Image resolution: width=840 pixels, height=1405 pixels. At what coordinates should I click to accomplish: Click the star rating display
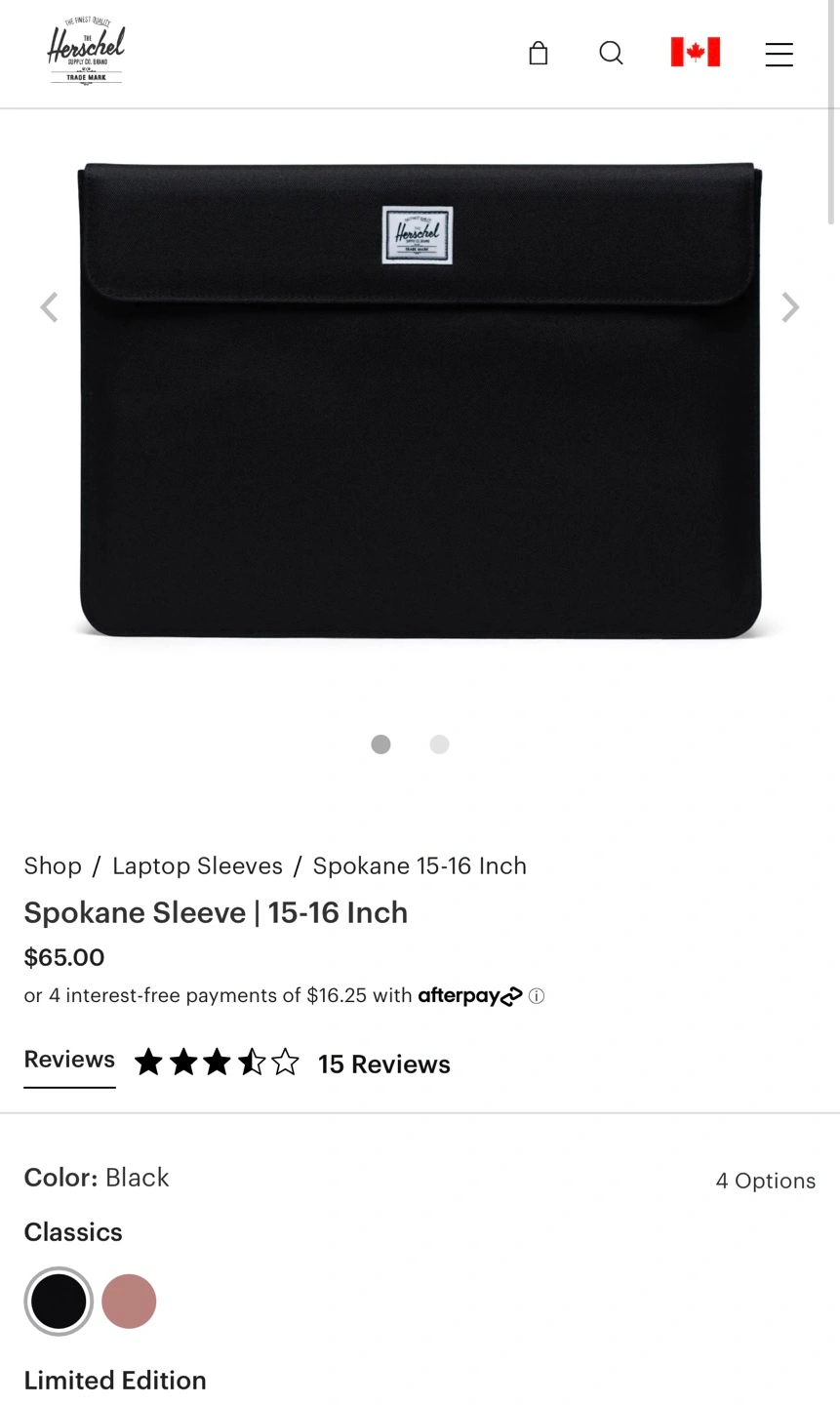coord(218,1062)
